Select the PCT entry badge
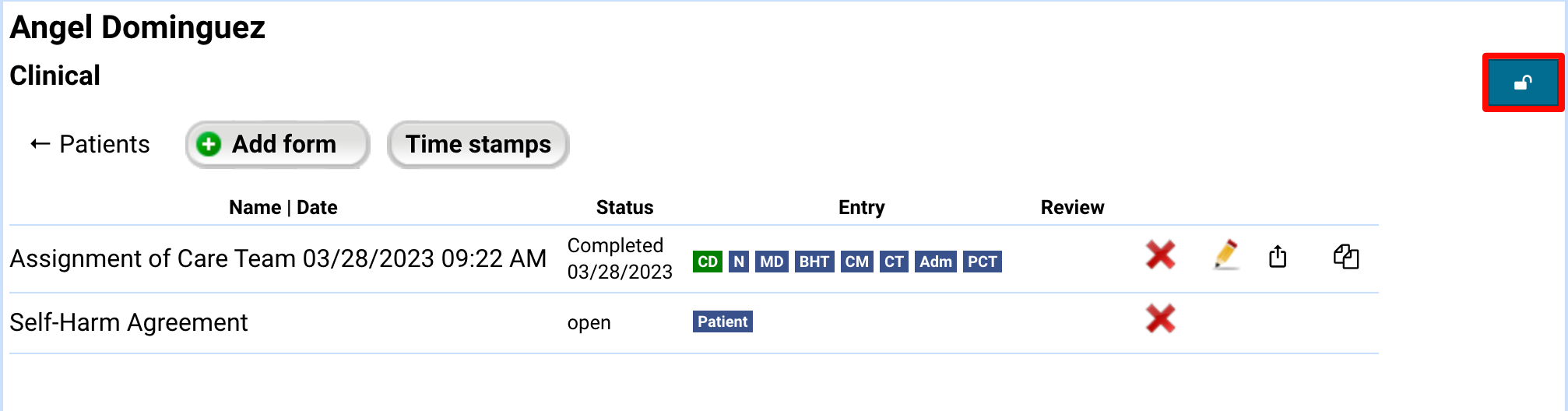Screen dimensions: 1568x411 point(983,262)
